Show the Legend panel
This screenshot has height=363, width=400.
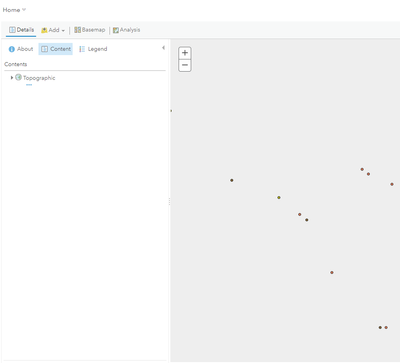tap(93, 49)
